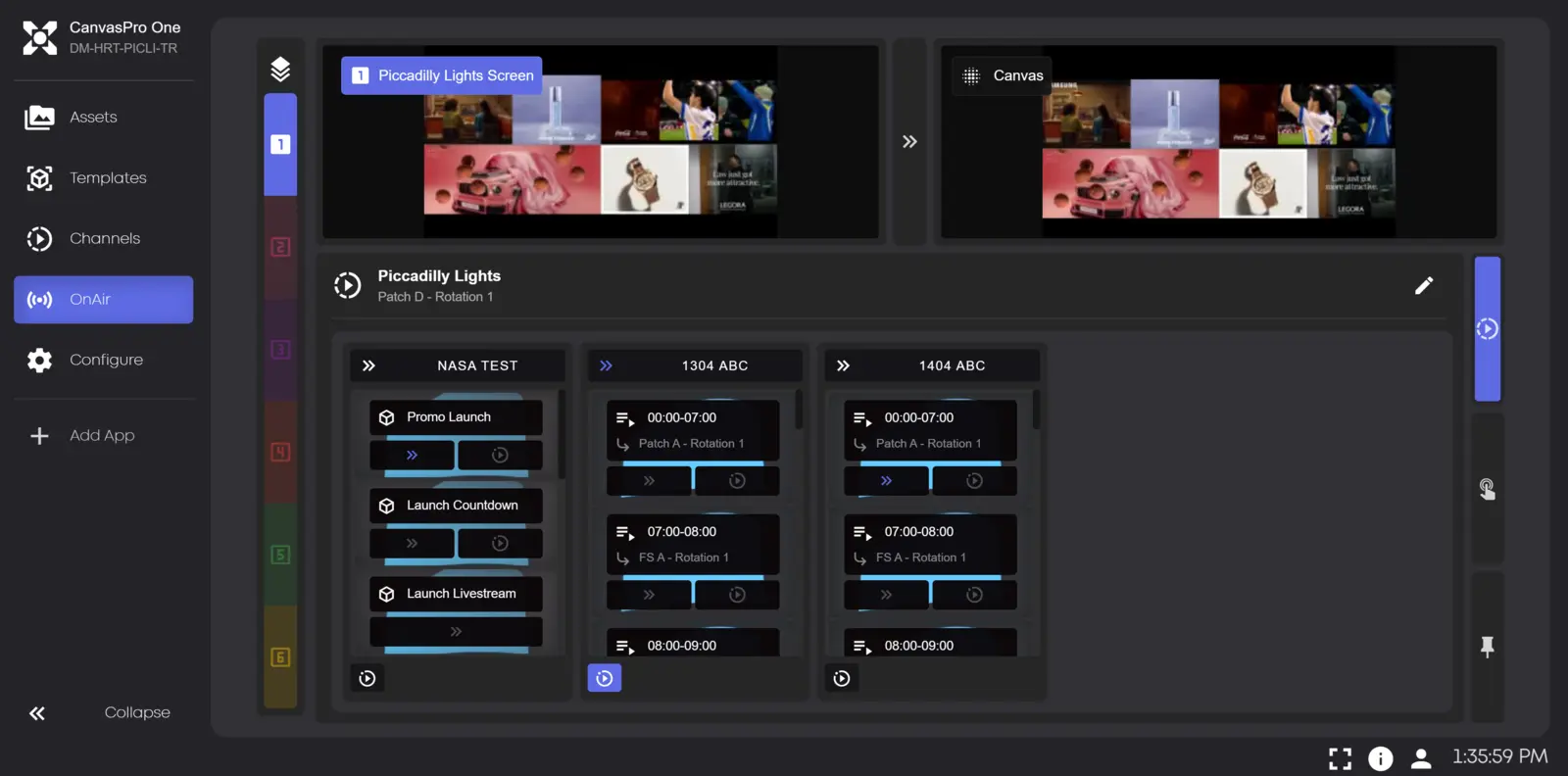Screen dimensions: 1568x776
Task: Take 1404 ABC FS A double arrow
Action: click(886, 595)
